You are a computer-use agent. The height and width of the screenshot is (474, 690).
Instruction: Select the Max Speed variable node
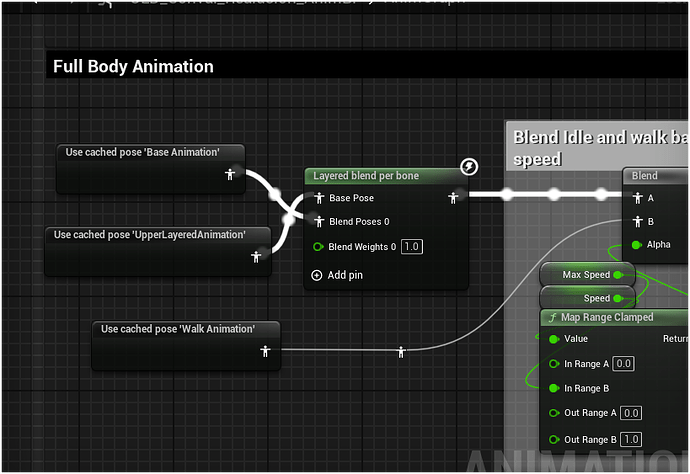pos(587,275)
